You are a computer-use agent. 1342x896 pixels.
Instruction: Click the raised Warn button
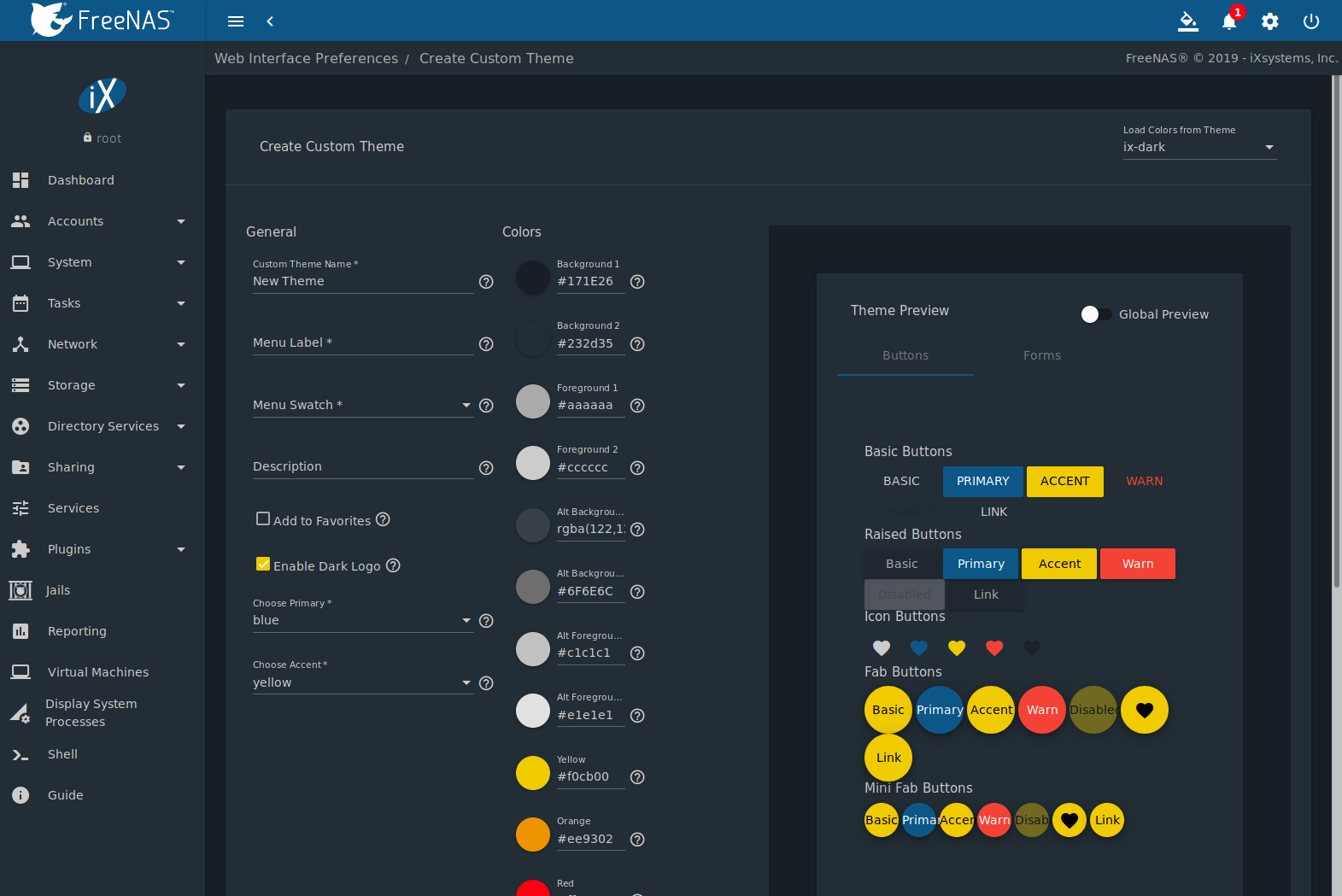(1138, 564)
